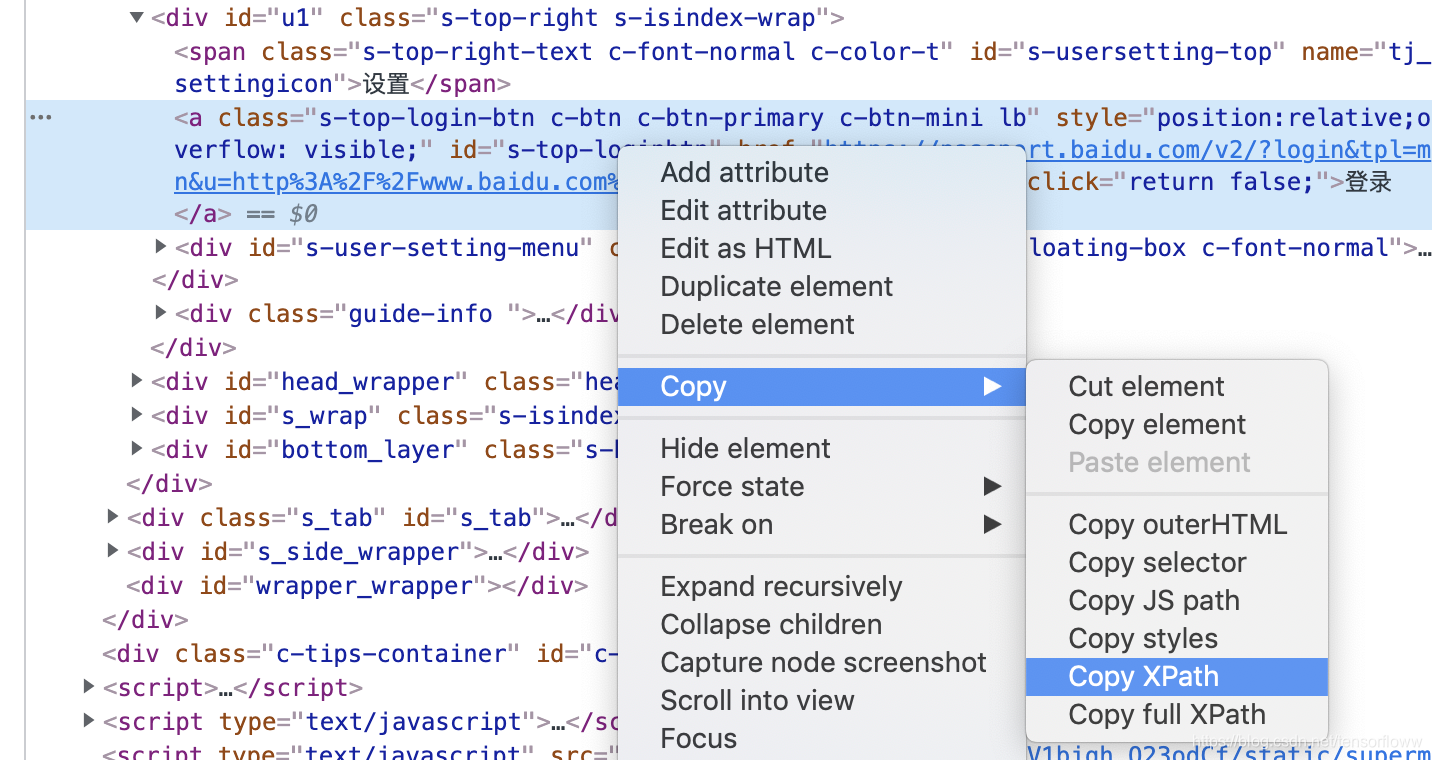Click the Break on submenu arrow
This screenshot has width=1432, height=760.
click(x=992, y=524)
